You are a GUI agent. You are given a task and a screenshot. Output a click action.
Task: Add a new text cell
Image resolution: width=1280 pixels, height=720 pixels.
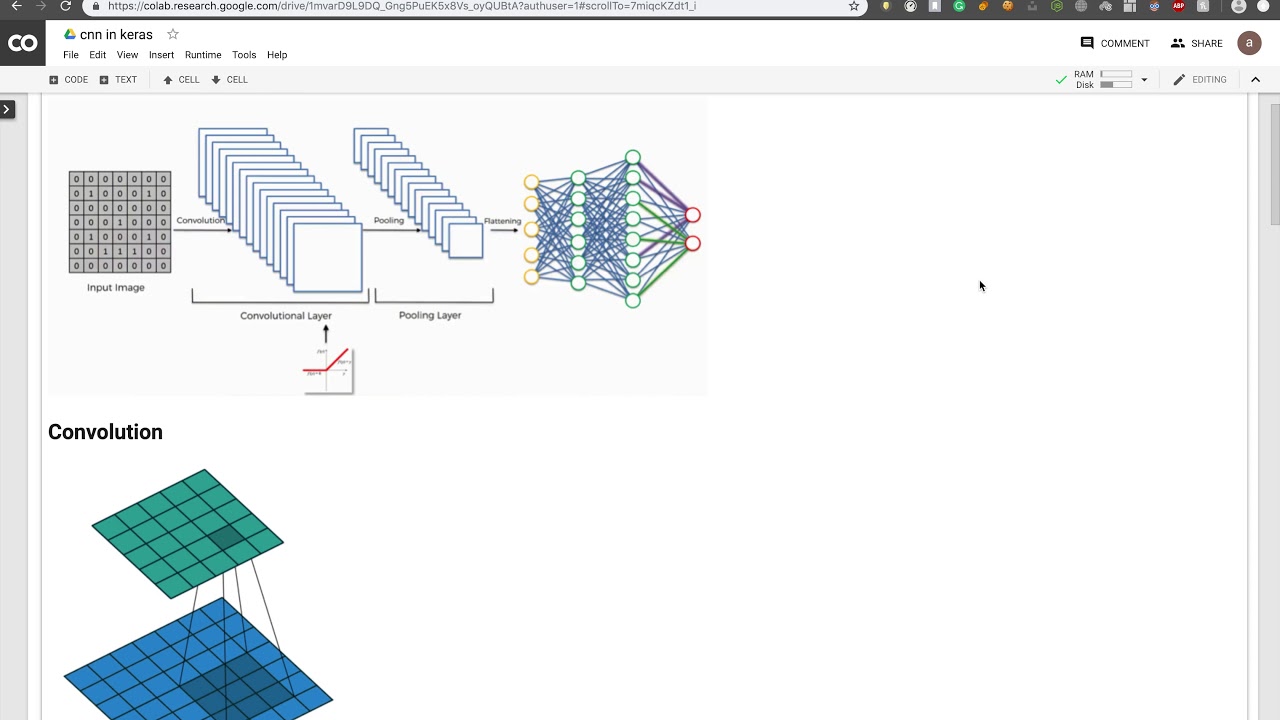(x=118, y=80)
